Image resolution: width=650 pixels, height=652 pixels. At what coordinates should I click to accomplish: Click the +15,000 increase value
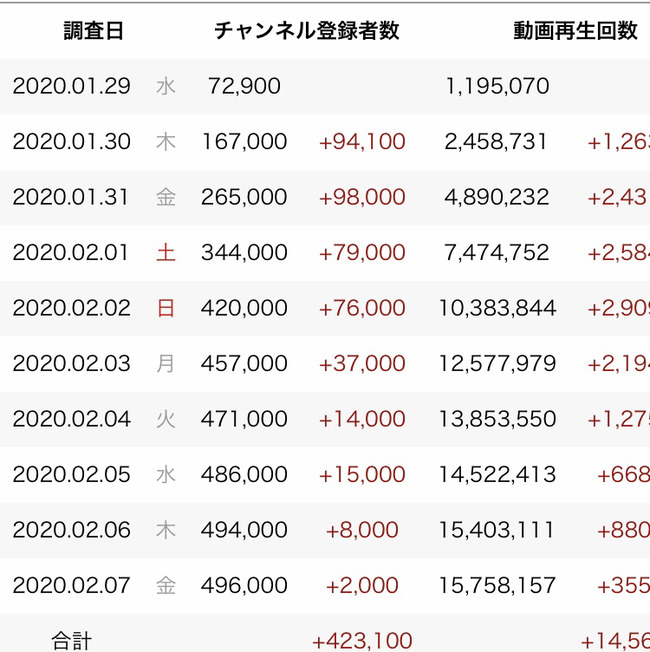pos(362,474)
